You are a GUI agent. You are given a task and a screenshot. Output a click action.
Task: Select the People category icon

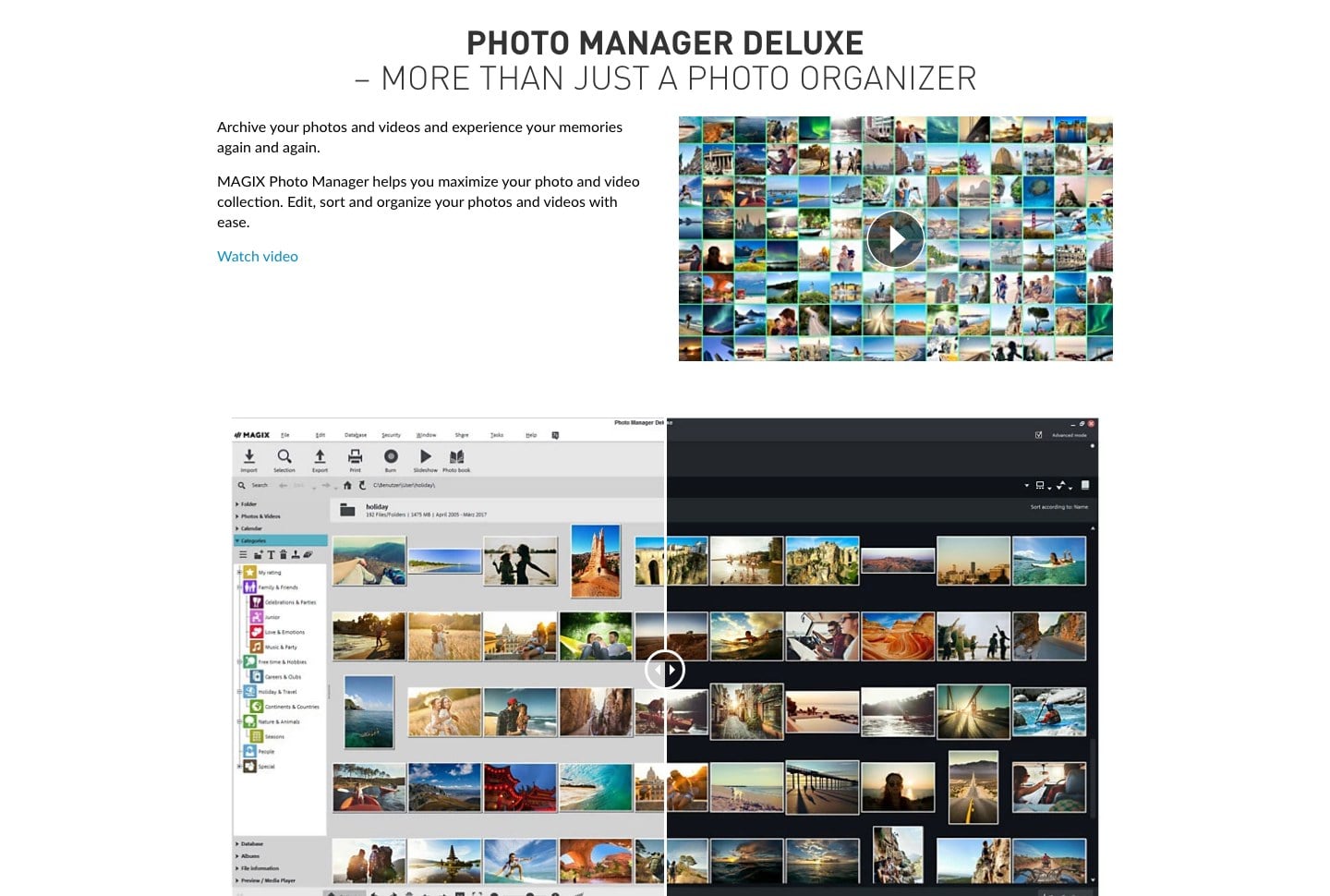(x=249, y=751)
